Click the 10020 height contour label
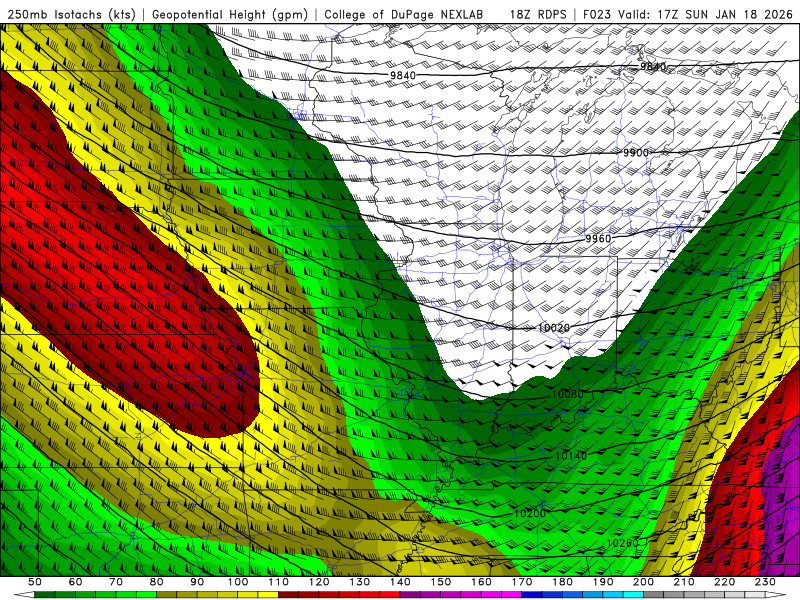This screenshot has height=600, width=800. pos(554,328)
